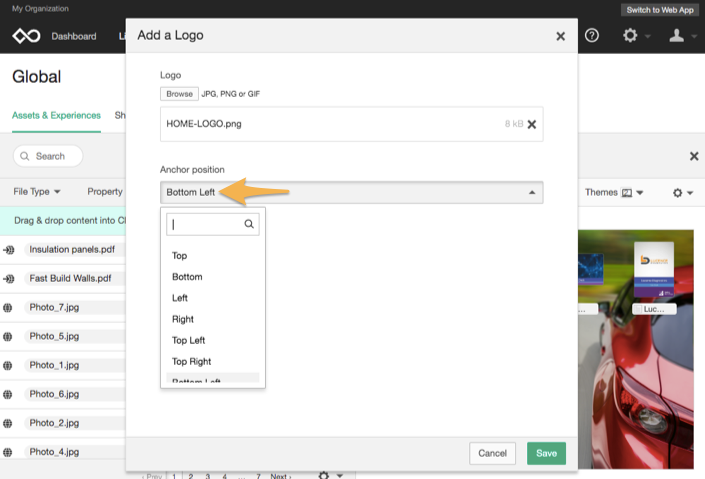Click the Search field in Global

[48, 156]
